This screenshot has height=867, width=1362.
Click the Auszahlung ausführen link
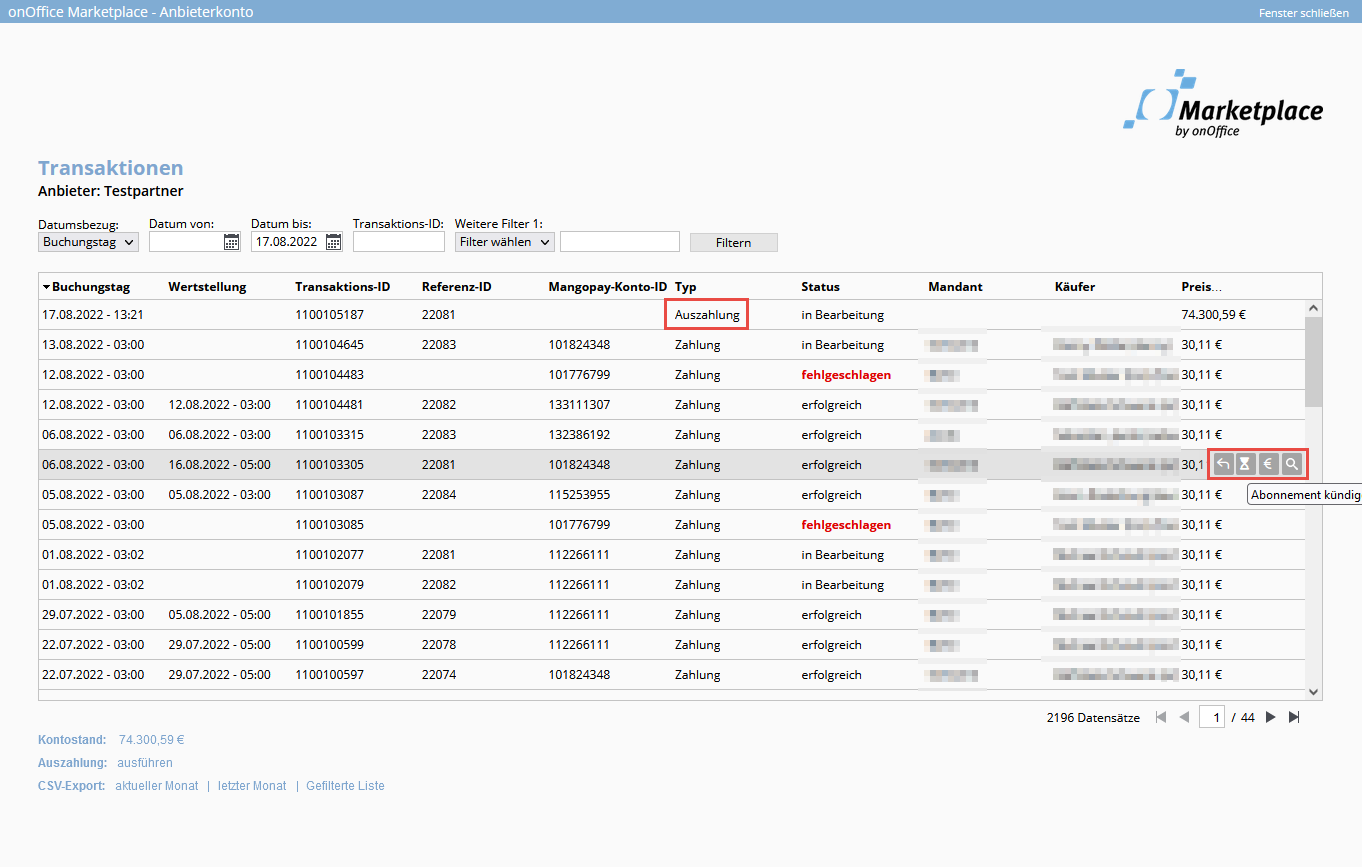point(145,763)
